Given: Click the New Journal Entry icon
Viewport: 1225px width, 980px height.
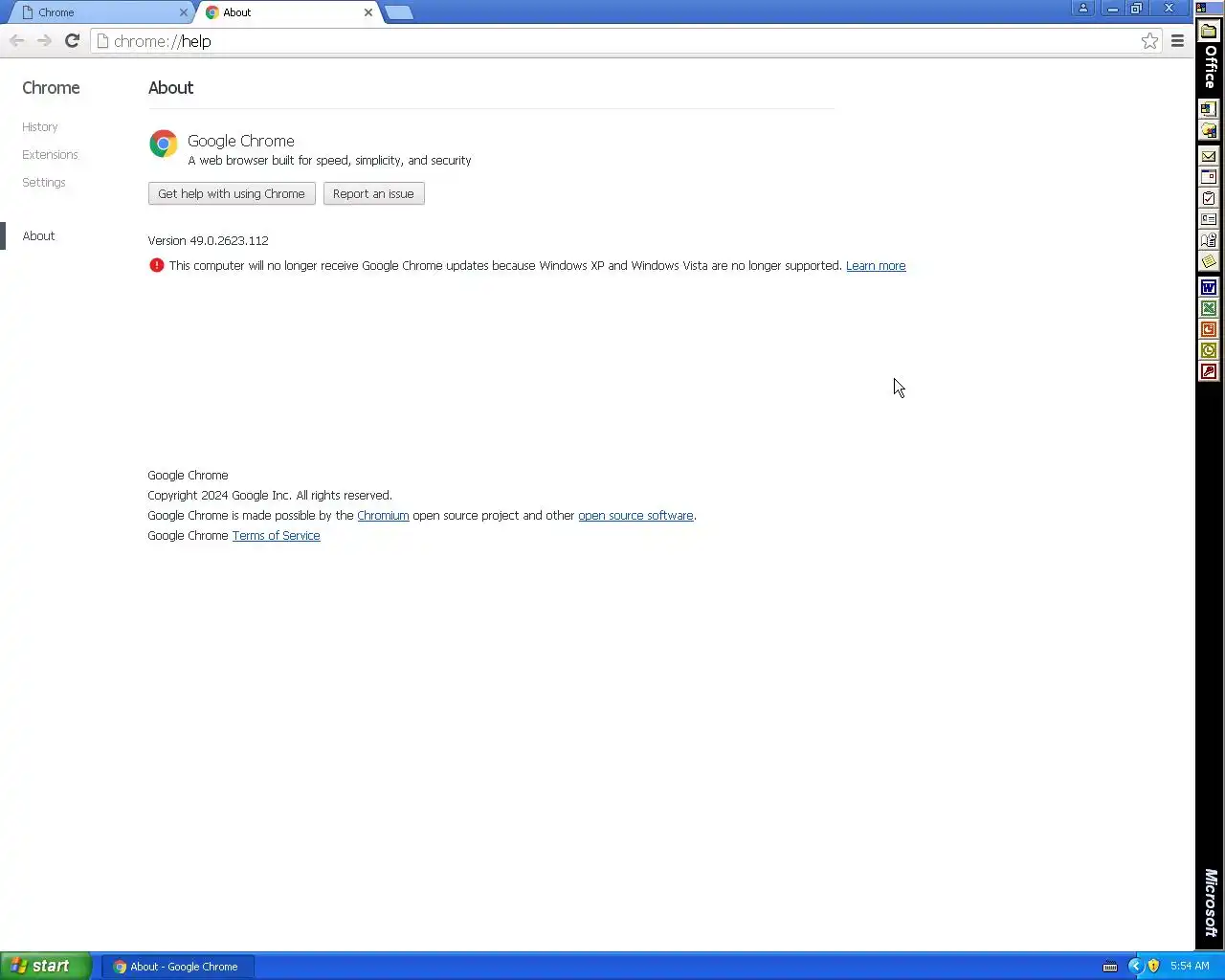Looking at the screenshot, I should click(1209, 240).
